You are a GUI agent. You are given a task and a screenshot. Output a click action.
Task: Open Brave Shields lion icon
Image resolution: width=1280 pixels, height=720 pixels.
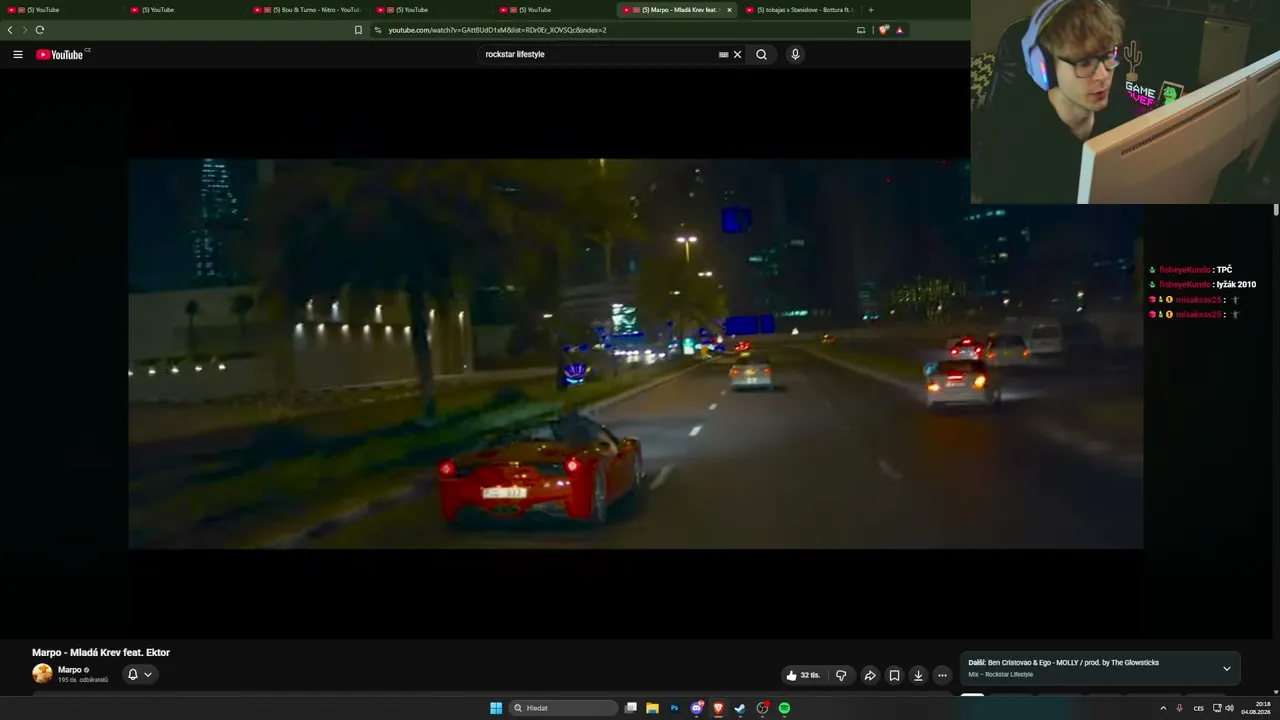point(883,30)
